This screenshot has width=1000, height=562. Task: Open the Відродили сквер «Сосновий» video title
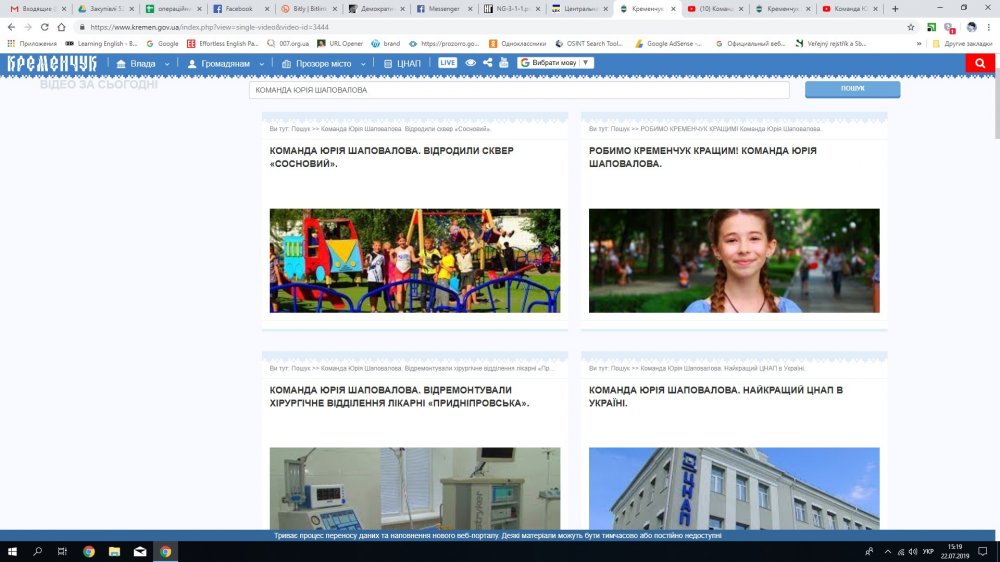(x=391, y=157)
